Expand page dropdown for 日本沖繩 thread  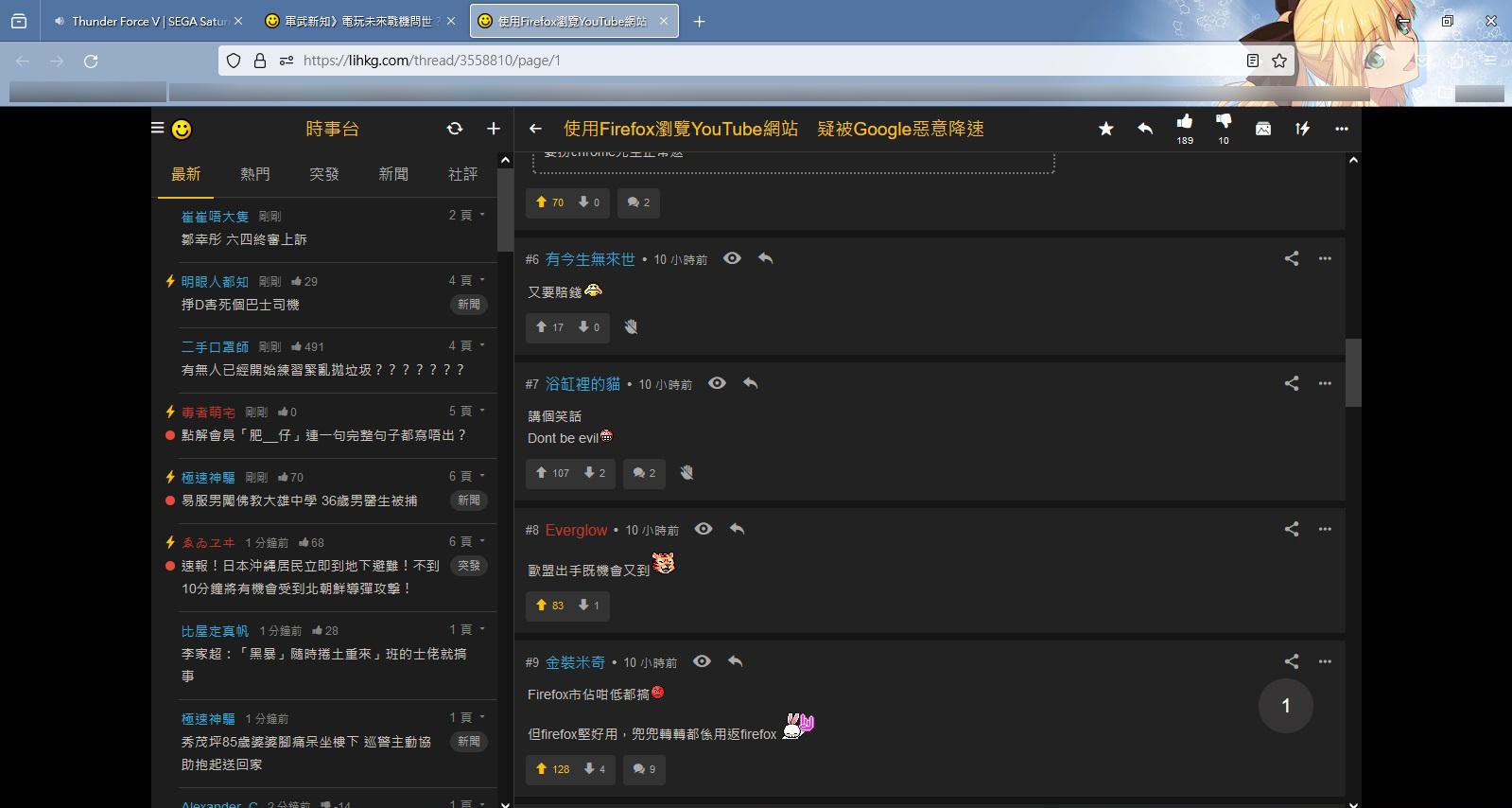467,541
